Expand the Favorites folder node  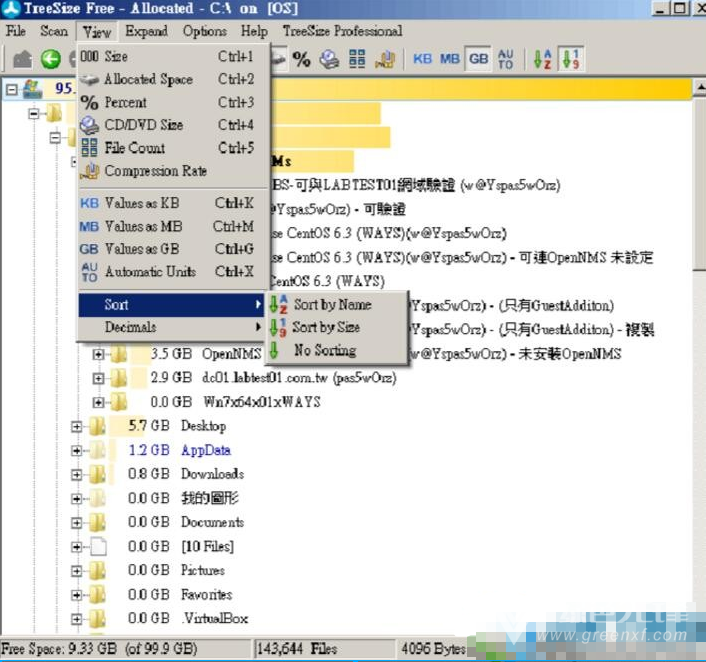click(x=77, y=595)
